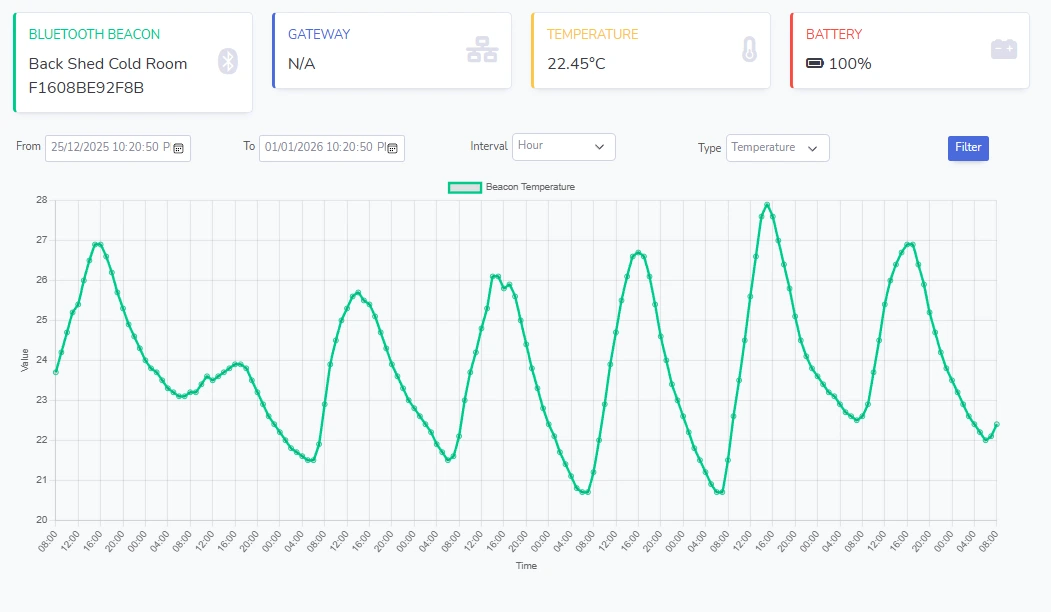Expand the Type dropdown showing Temperature
The width and height of the screenshot is (1051, 612).
click(777, 148)
